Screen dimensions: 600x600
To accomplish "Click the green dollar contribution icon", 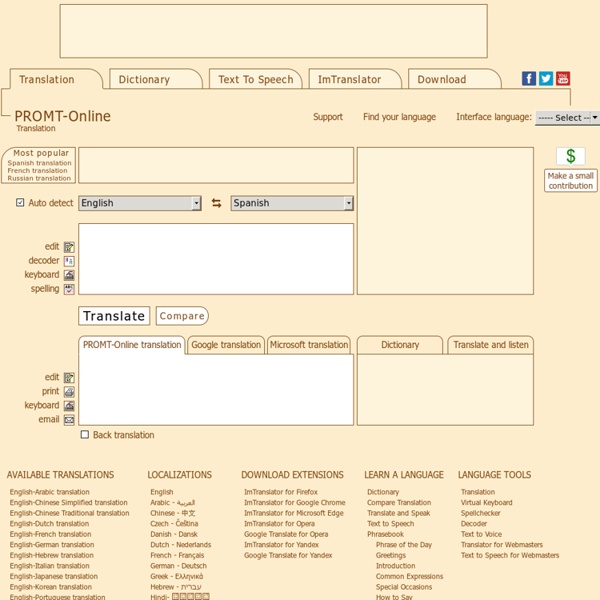I will tap(571, 157).
